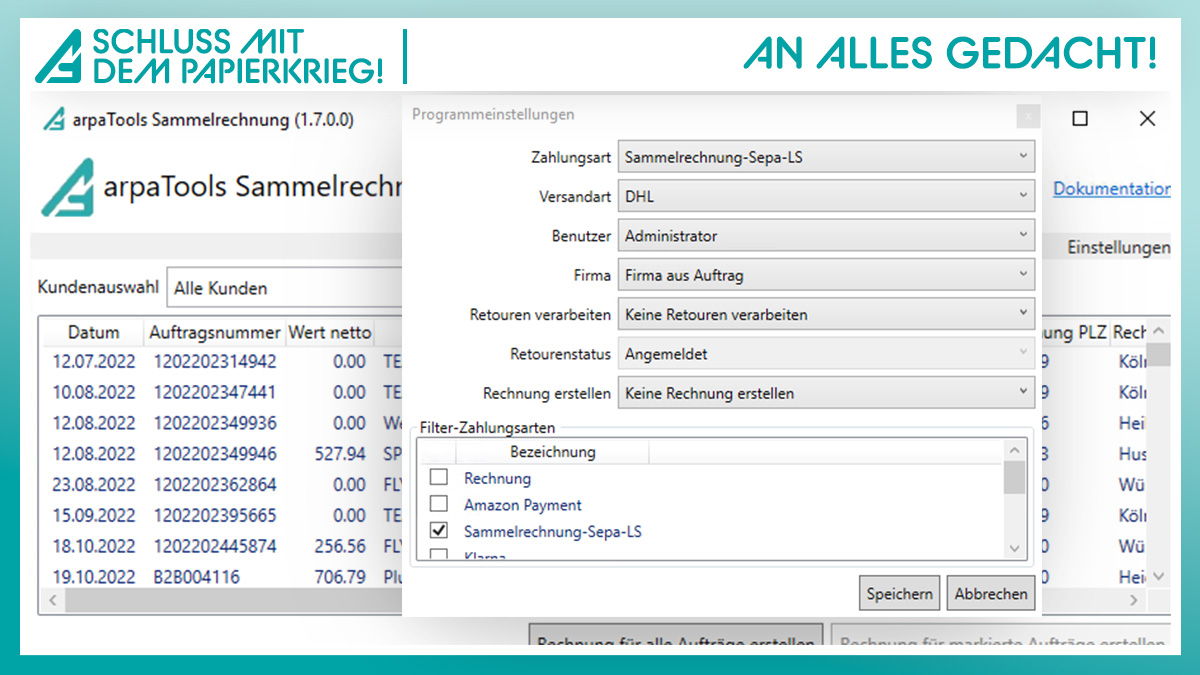Image resolution: width=1200 pixels, height=675 pixels.
Task: Select the order row dated 12.07.2022
Action: click(x=220, y=361)
